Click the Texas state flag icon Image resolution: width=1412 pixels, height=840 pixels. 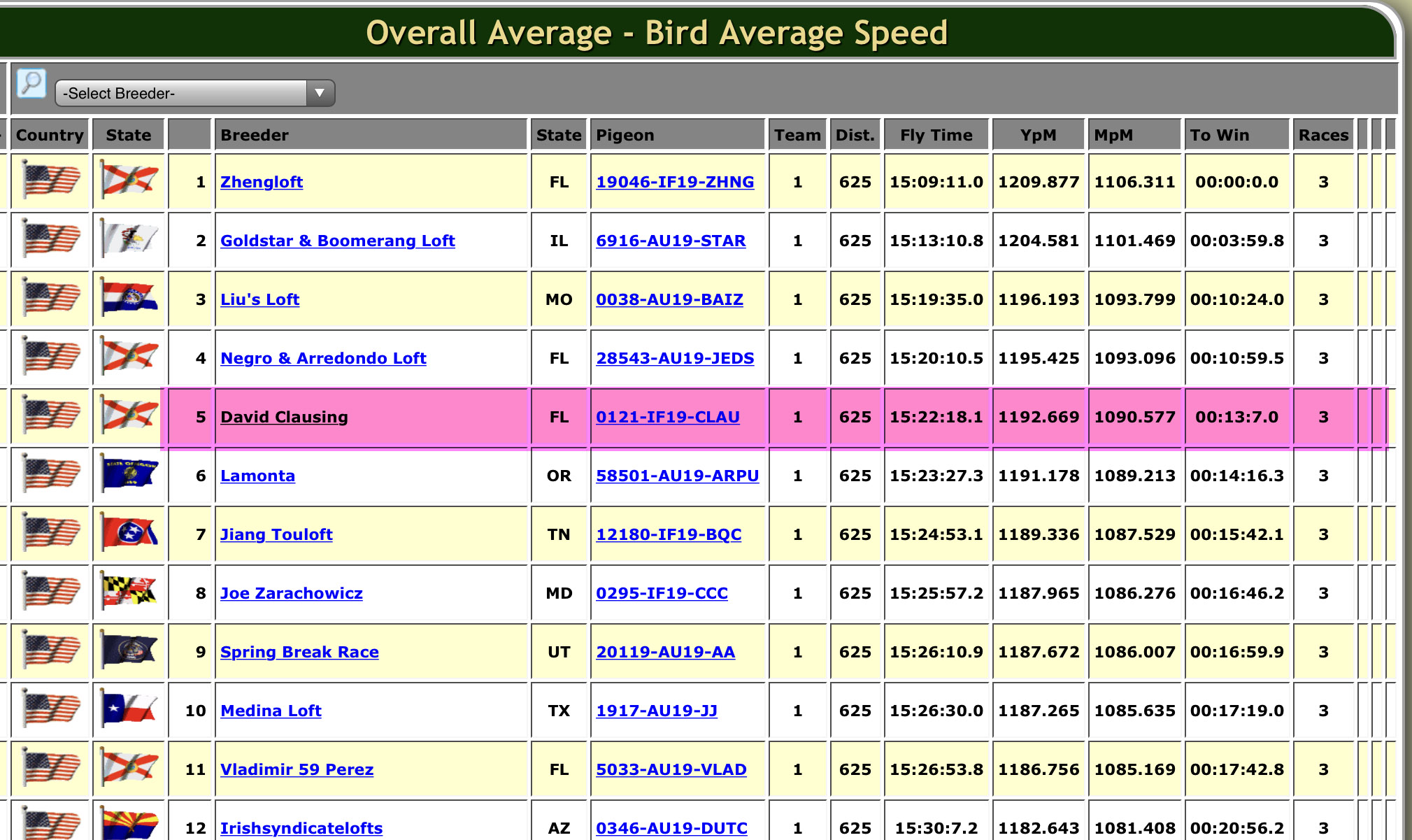pyautogui.click(x=129, y=709)
